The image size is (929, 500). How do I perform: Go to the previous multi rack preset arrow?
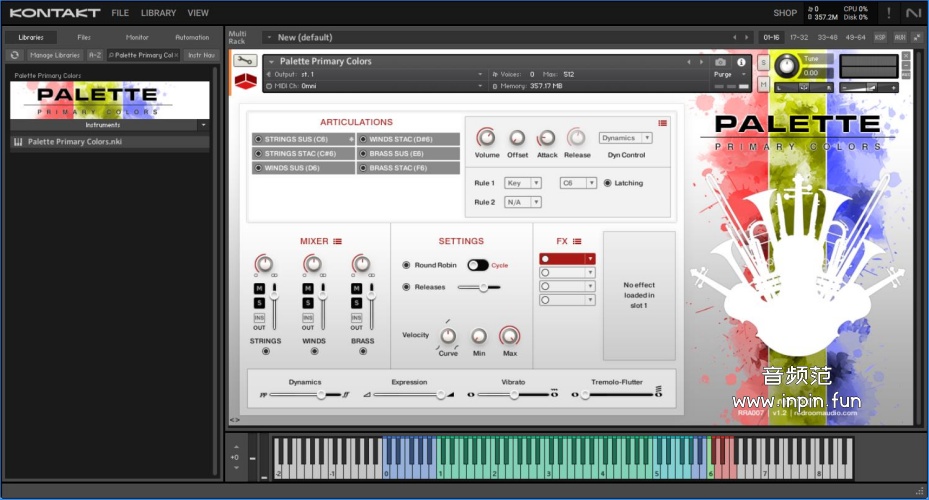pyautogui.click(x=735, y=37)
